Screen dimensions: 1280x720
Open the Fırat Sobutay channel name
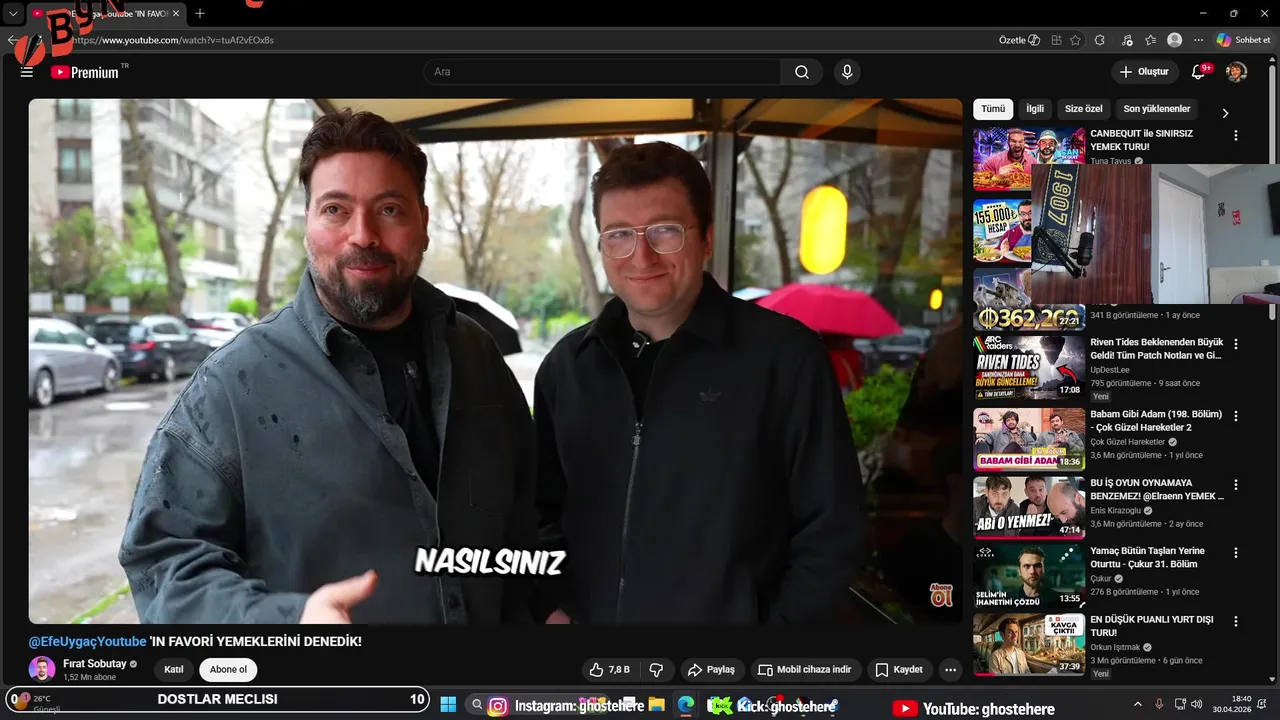[x=94, y=664]
